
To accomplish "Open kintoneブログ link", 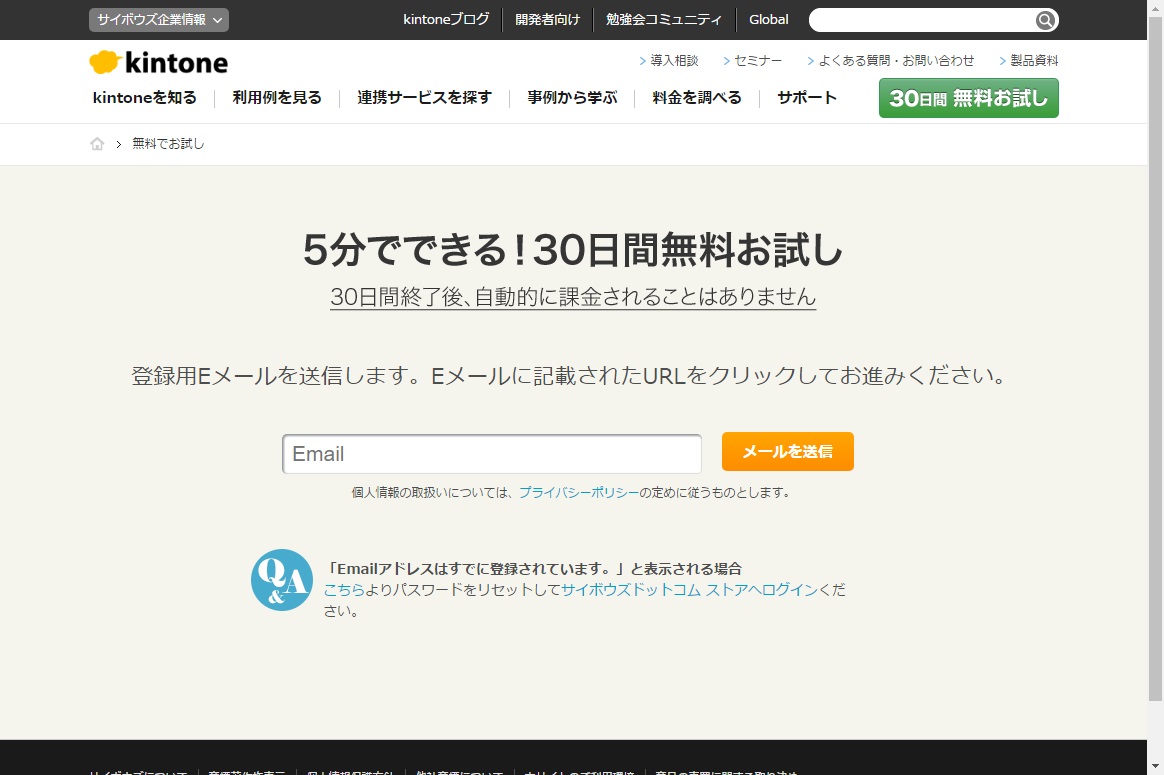I will [446, 19].
